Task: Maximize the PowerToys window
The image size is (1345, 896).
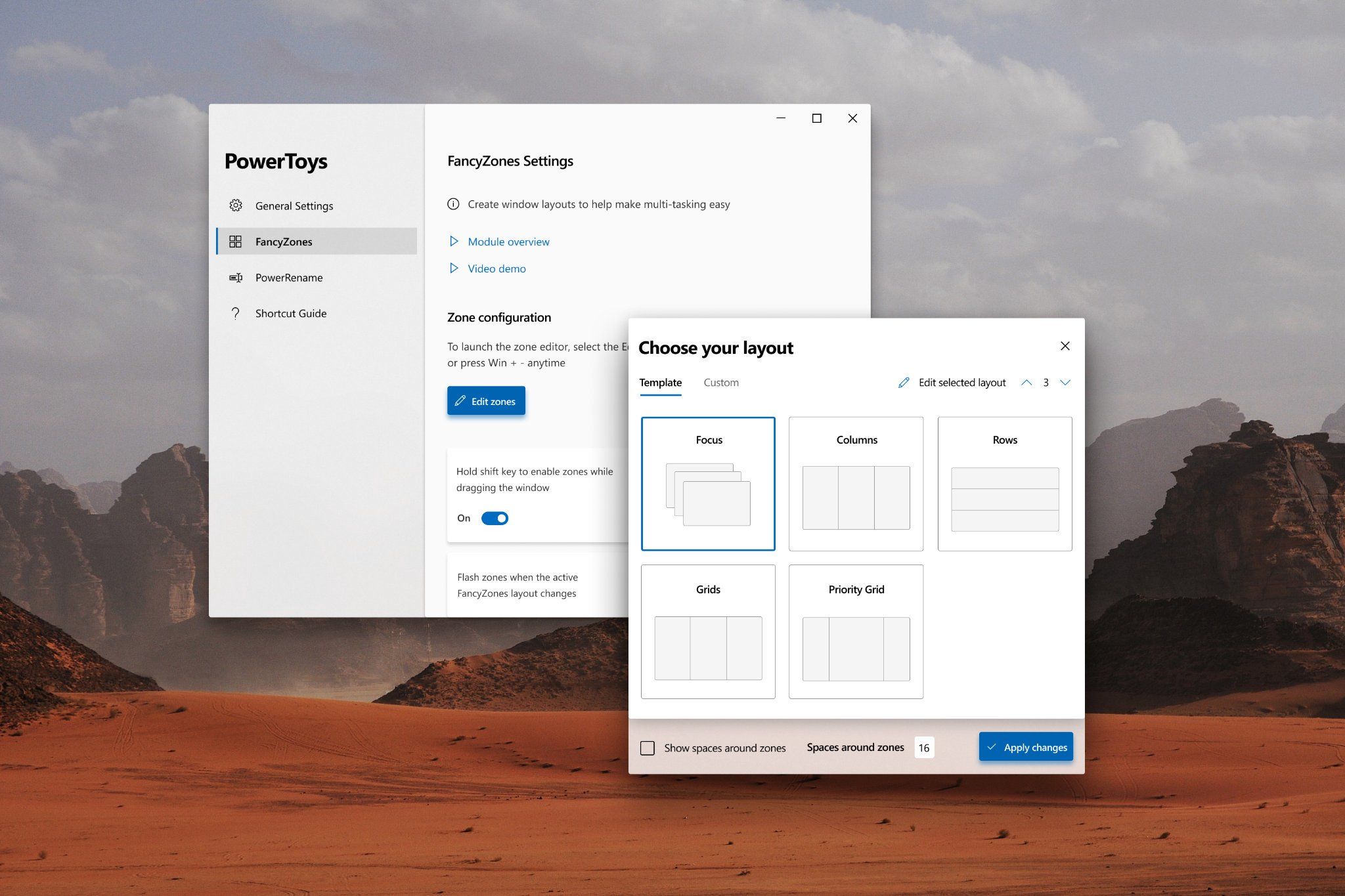Action: point(817,118)
